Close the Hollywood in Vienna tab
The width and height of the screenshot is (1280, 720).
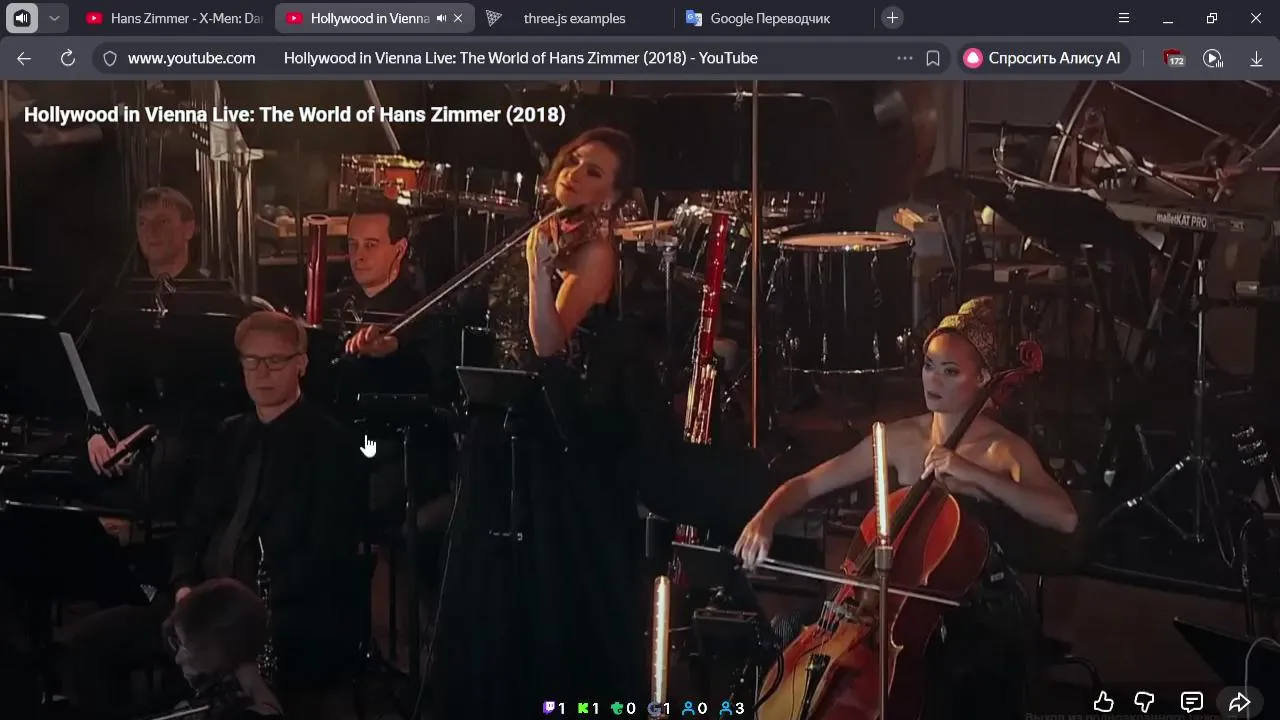[459, 18]
